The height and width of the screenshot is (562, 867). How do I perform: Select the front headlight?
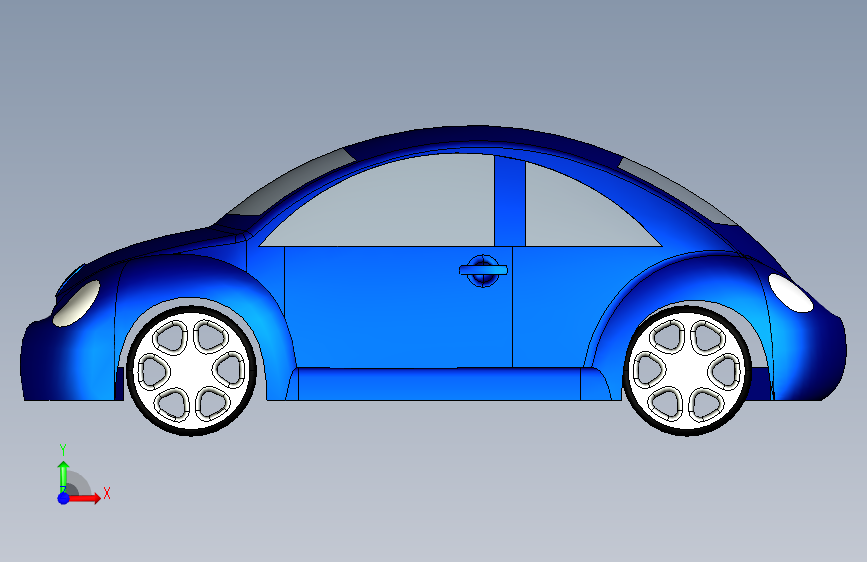[76, 303]
